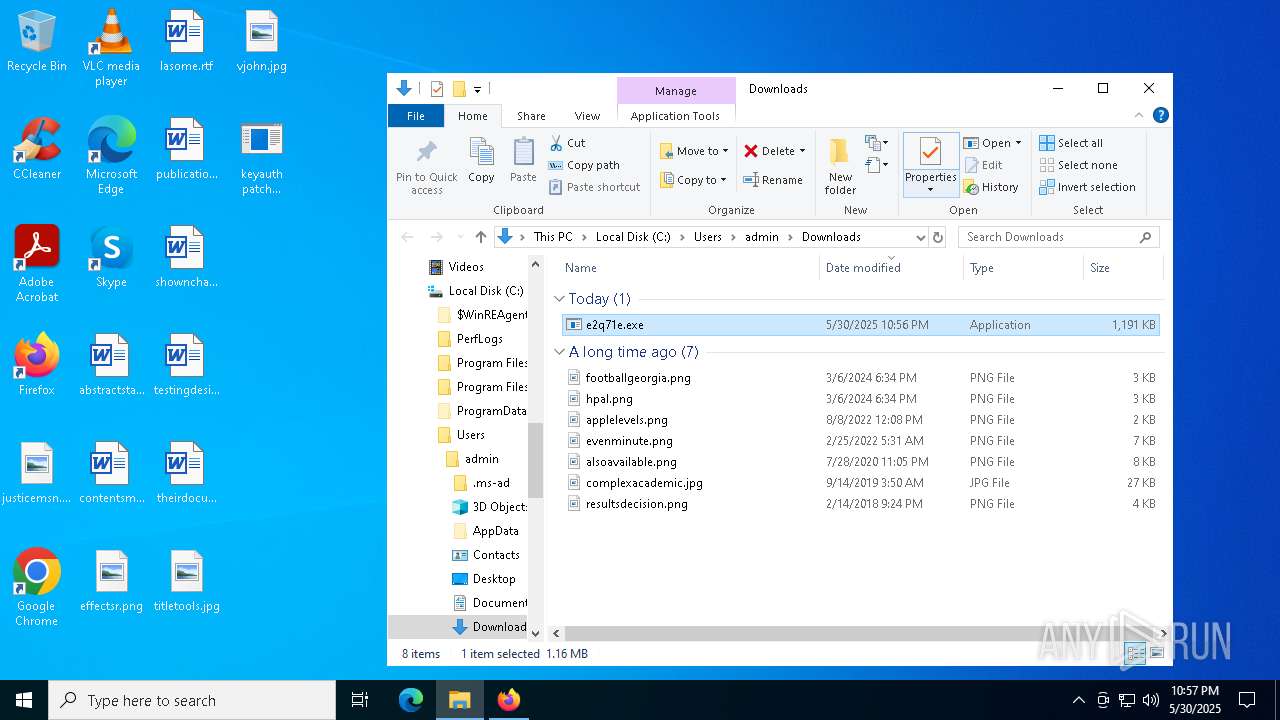This screenshot has width=1280, height=720.
Task: Click quick access Properties toolbar icon
Action: (x=437, y=89)
